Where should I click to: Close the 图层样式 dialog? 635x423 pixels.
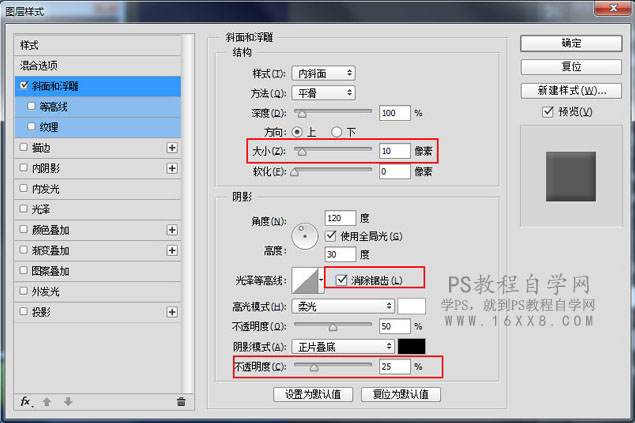pyautogui.click(x=614, y=8)
